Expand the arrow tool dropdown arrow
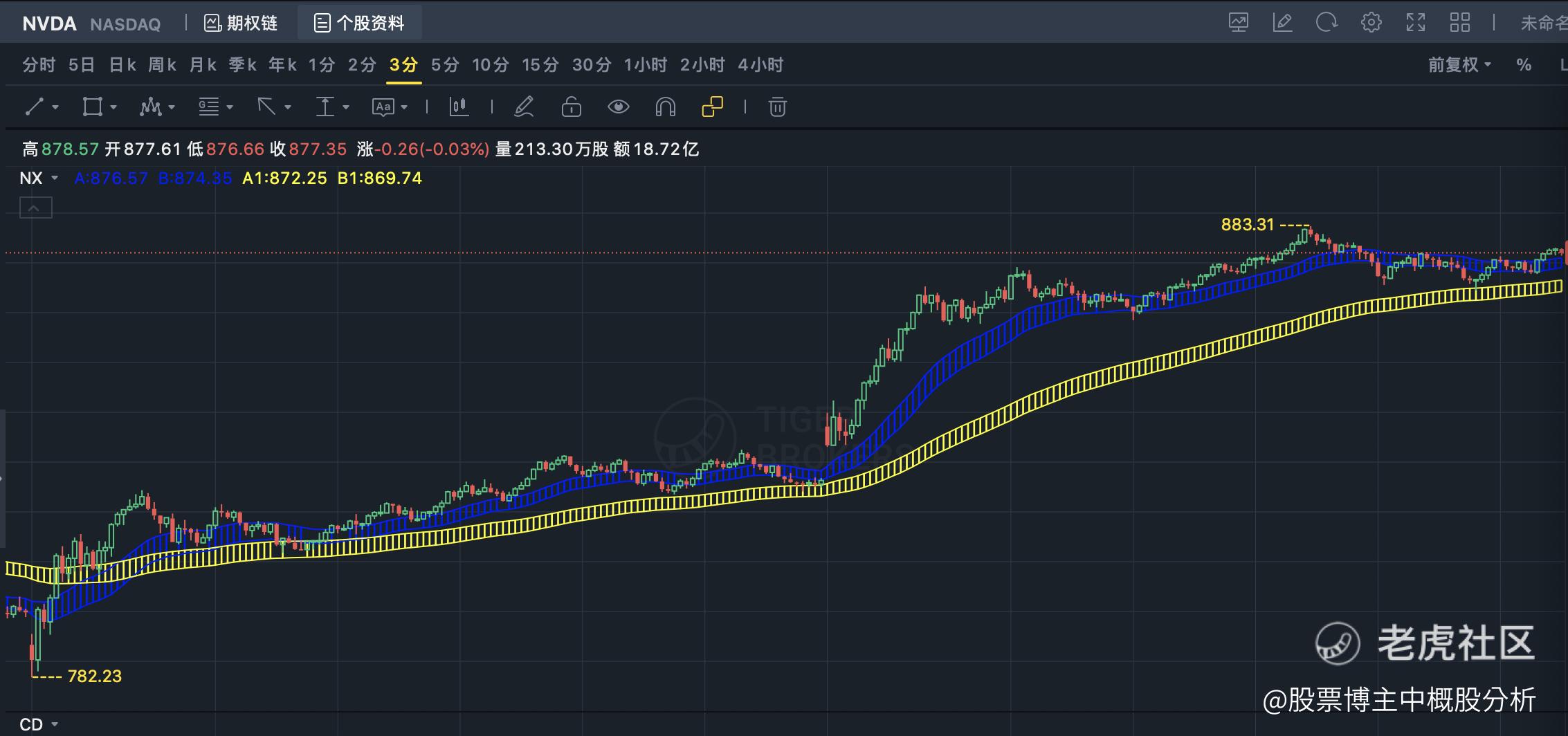Viewport: 1568px width, 736px height. (x=288, y=107)
